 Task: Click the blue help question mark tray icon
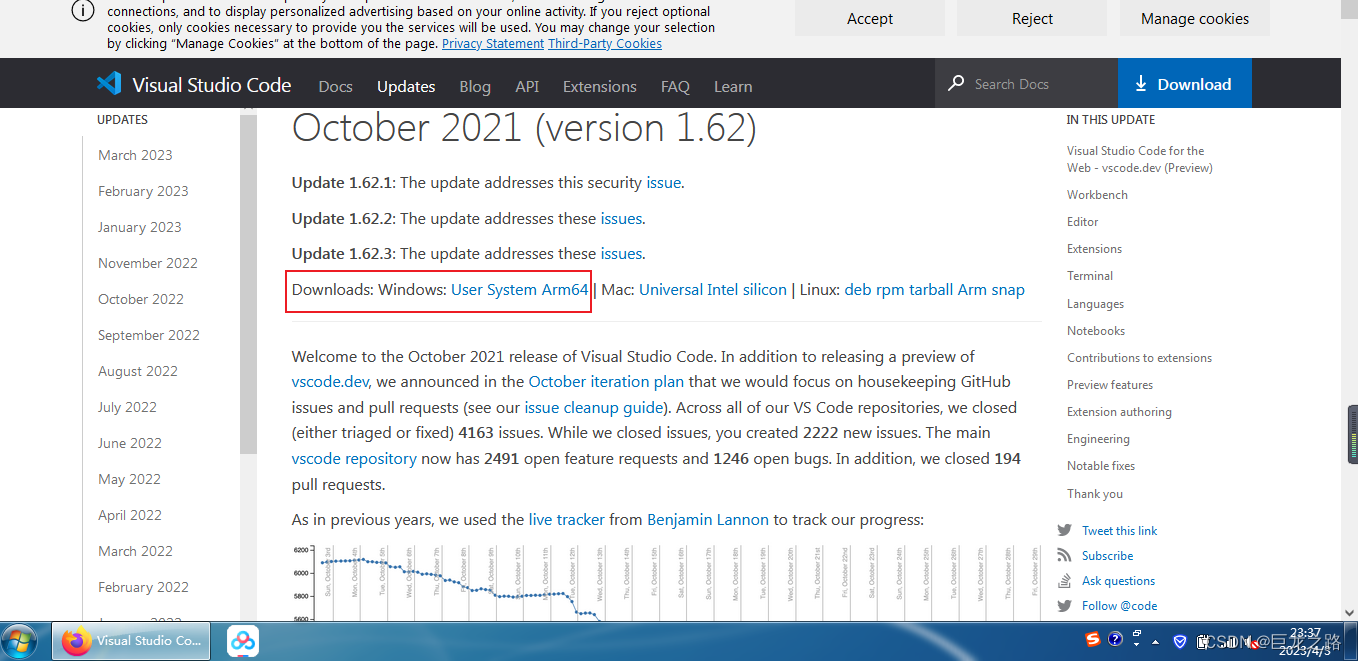tap(1116, 639)
